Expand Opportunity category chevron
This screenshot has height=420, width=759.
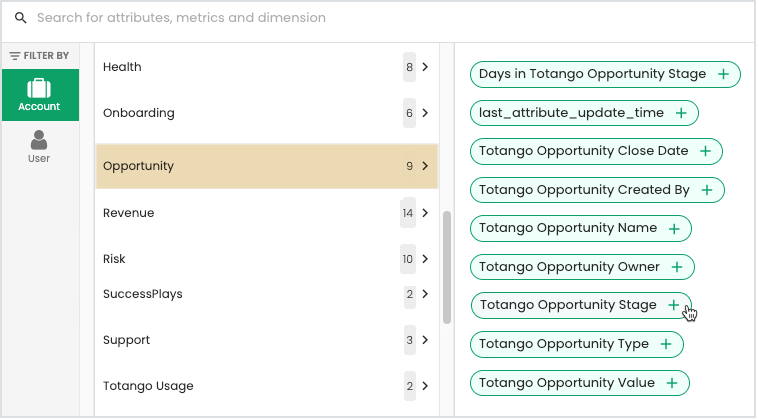(425, 166)
